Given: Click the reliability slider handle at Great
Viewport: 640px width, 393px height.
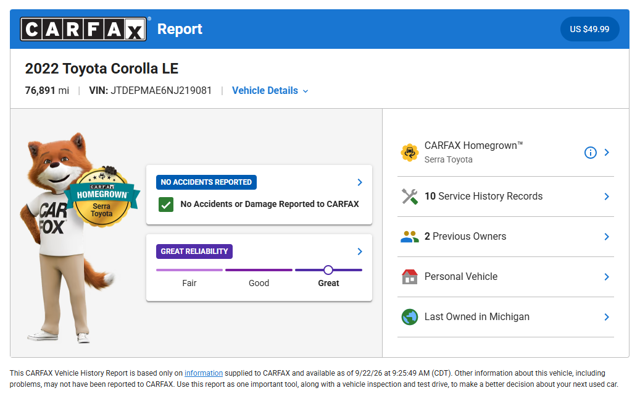Looking at the screenshot, I should tap(328, 270).
